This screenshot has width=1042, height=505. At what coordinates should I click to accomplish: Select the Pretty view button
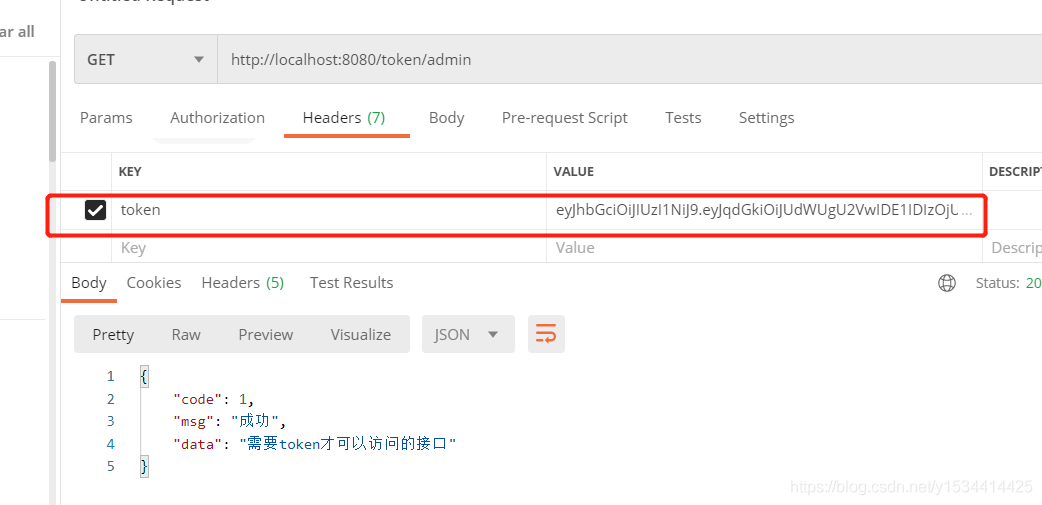113,334
